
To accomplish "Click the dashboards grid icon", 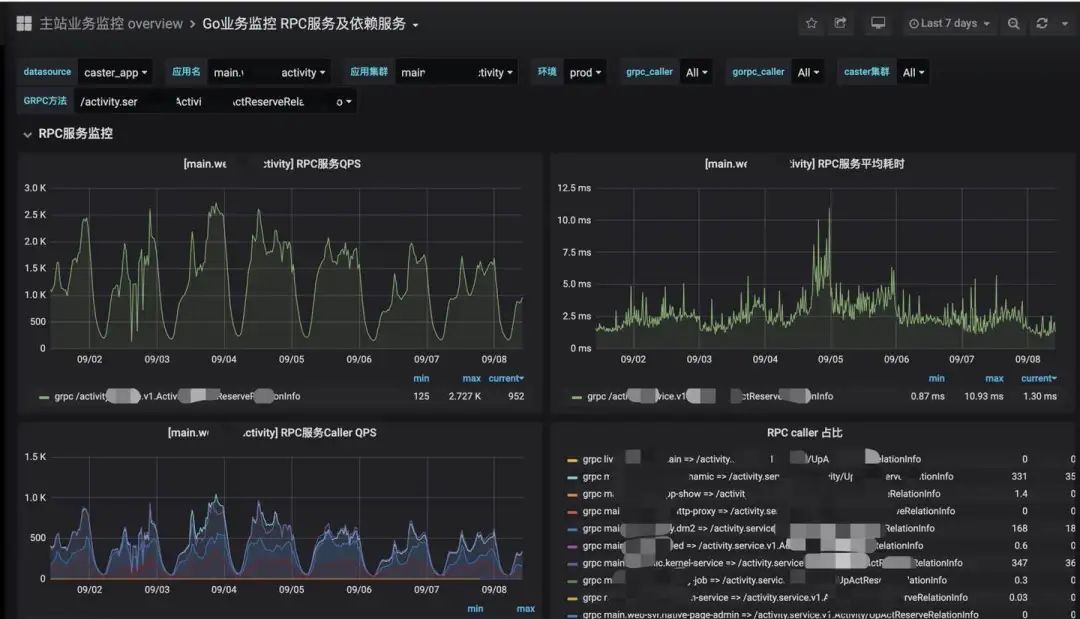I will pos(24,23).
